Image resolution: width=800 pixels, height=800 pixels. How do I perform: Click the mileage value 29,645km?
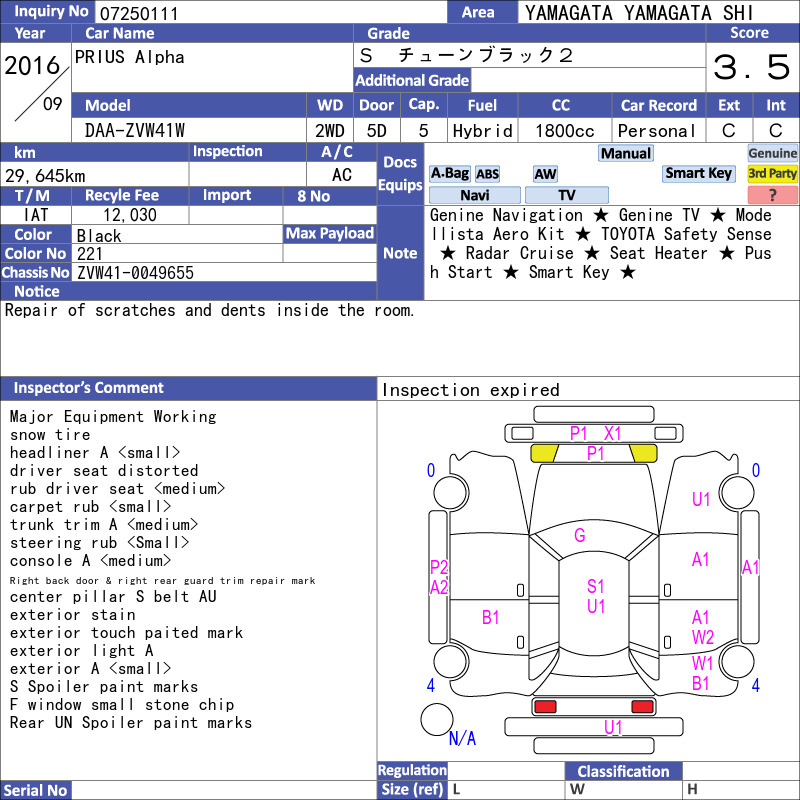pyautogui.click(x=45, y=176)
